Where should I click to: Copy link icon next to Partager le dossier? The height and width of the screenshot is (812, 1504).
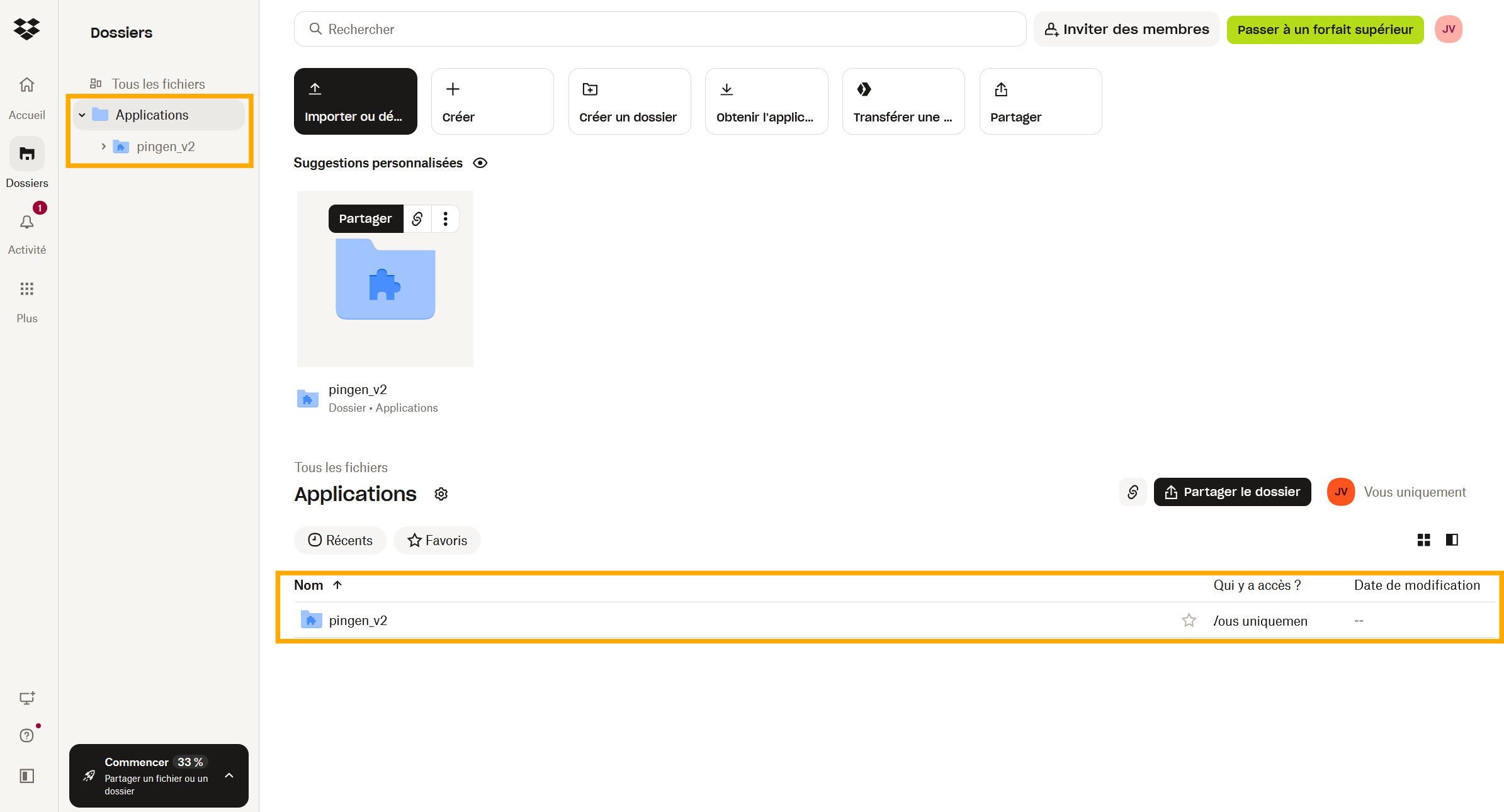click(x=1133, y=492)
